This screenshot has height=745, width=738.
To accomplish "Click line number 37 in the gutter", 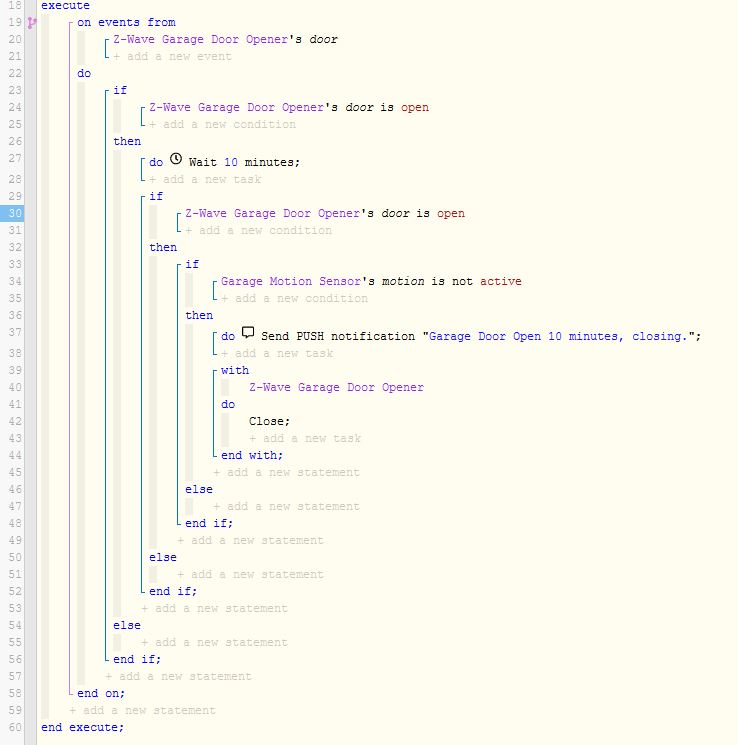I will (15, 333).
